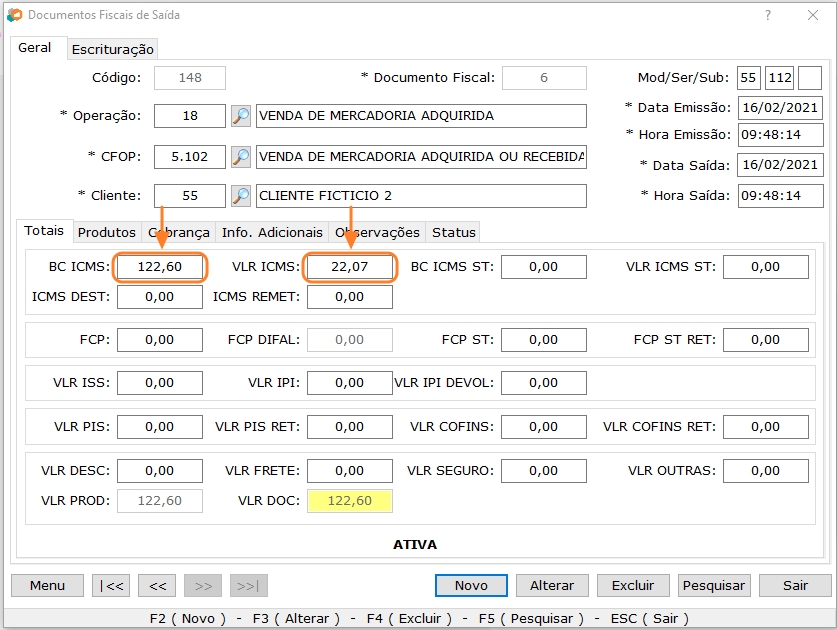The height and width of the screenshot is (630, 837).
Task: Click the Cliente search magnifier icon
Action: pos(241,196)
